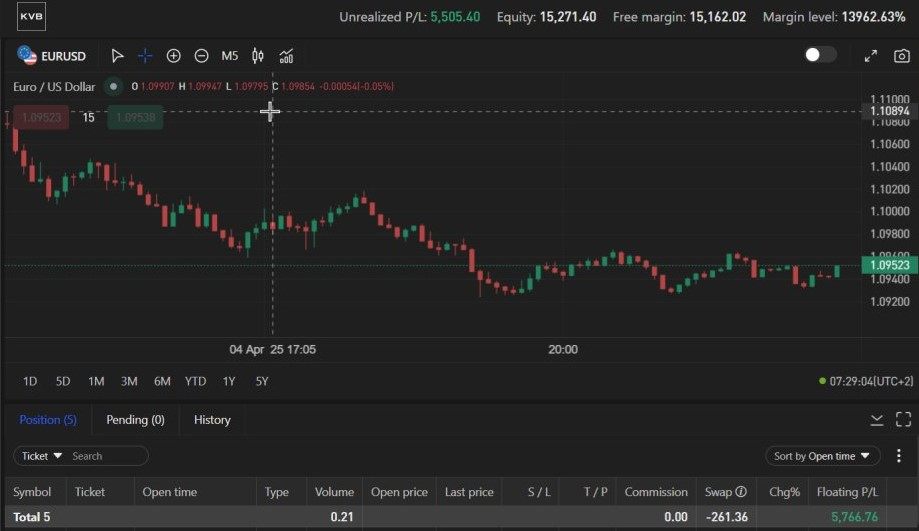Change the candlestick chart type
The image size is (919, 531).
click(258, 56)
